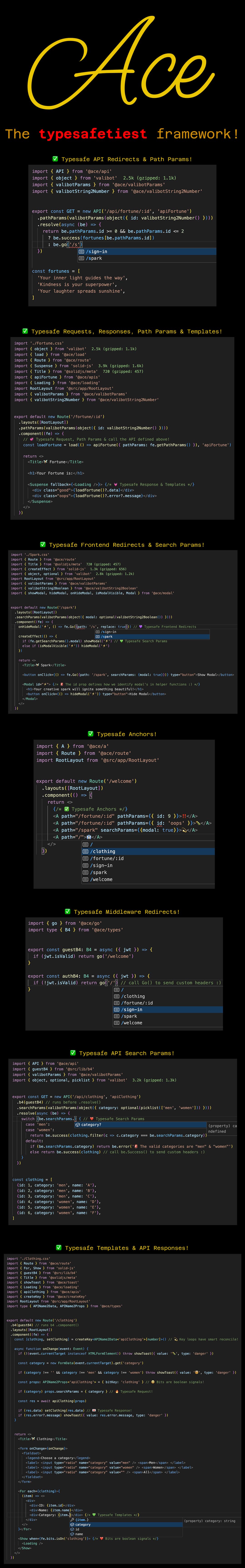
Task: Click heading "Typesafe API Search Params!"
Action: [122, 1053]
